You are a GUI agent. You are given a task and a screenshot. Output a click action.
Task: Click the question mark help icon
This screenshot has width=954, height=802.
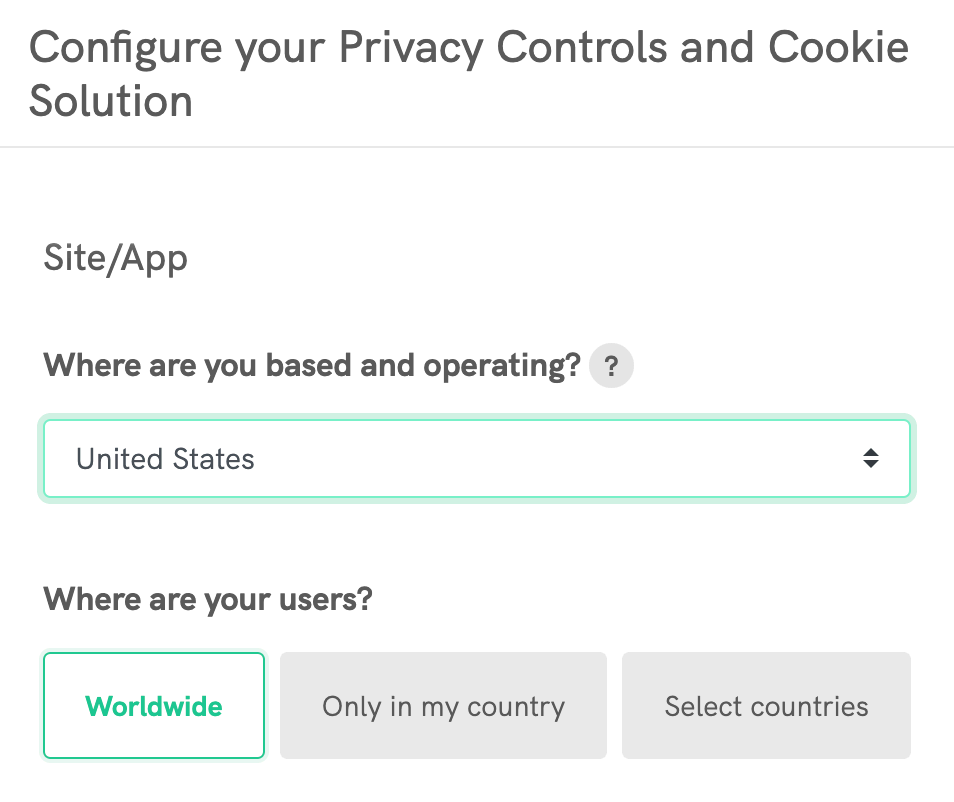[611, 367]
